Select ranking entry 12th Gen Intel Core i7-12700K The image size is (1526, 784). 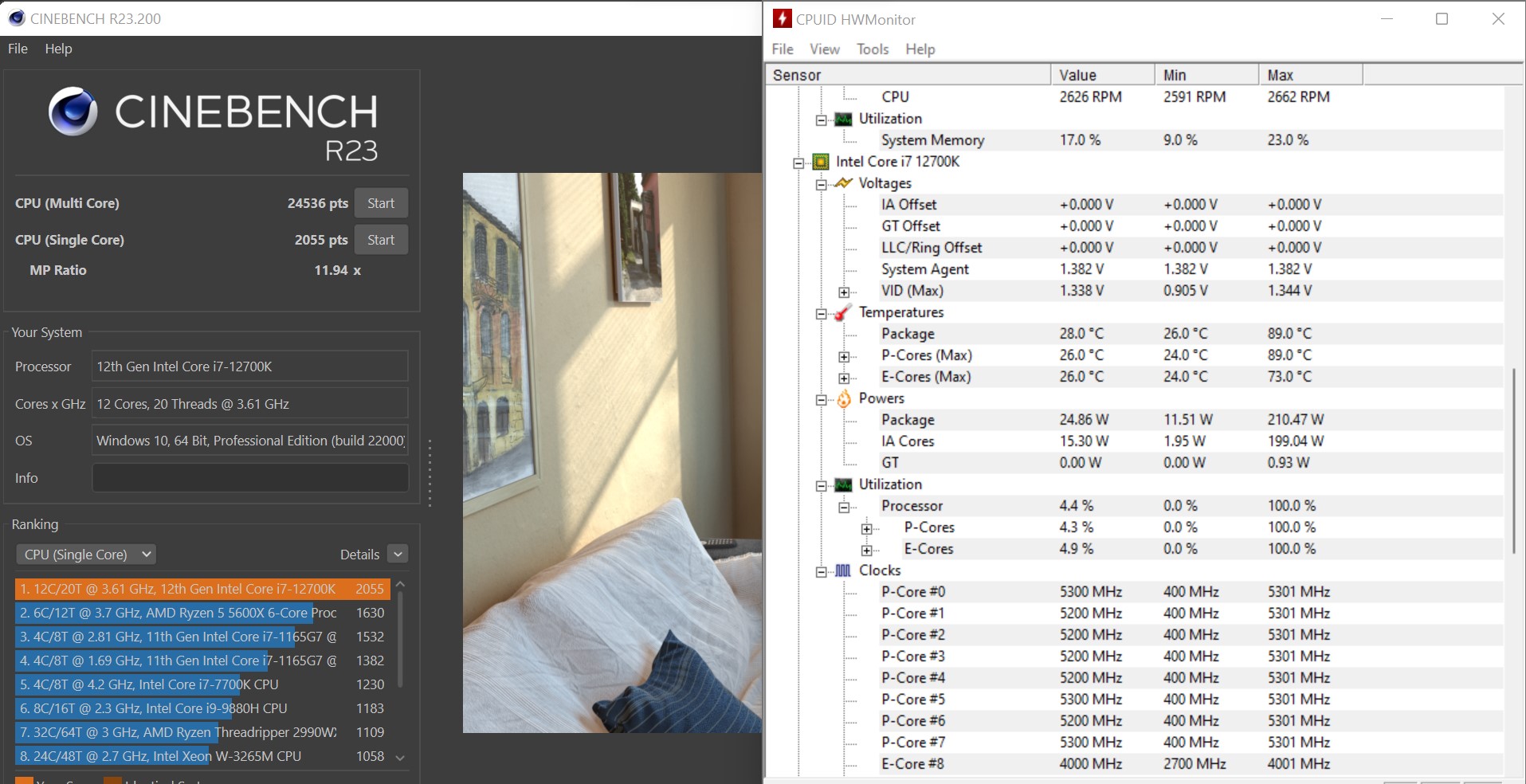[x=202, y=589]
